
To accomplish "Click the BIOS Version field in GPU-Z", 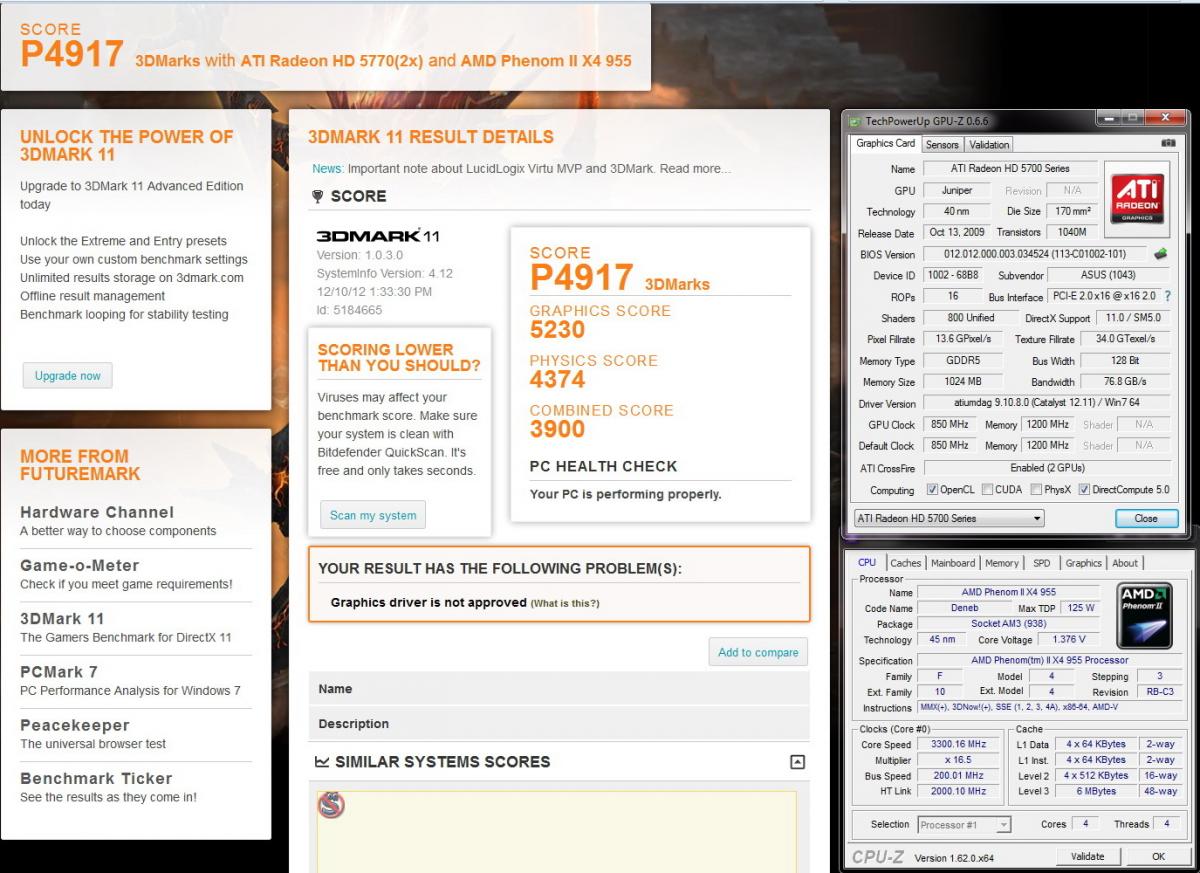I will click(1034, 254).
